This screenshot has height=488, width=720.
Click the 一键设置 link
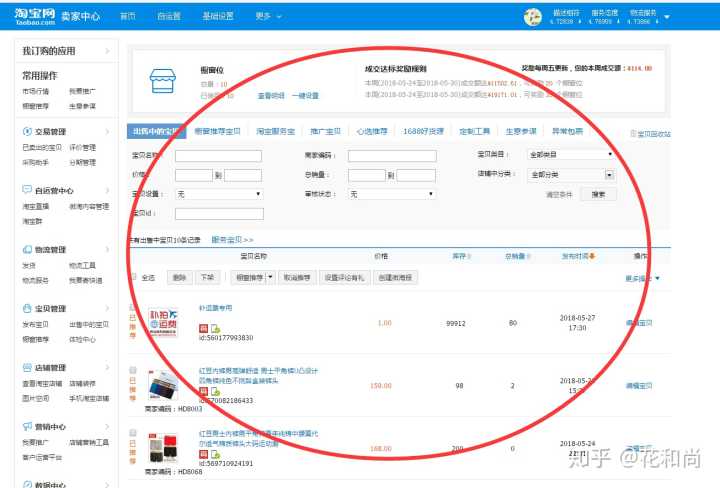tap(306, 95)
